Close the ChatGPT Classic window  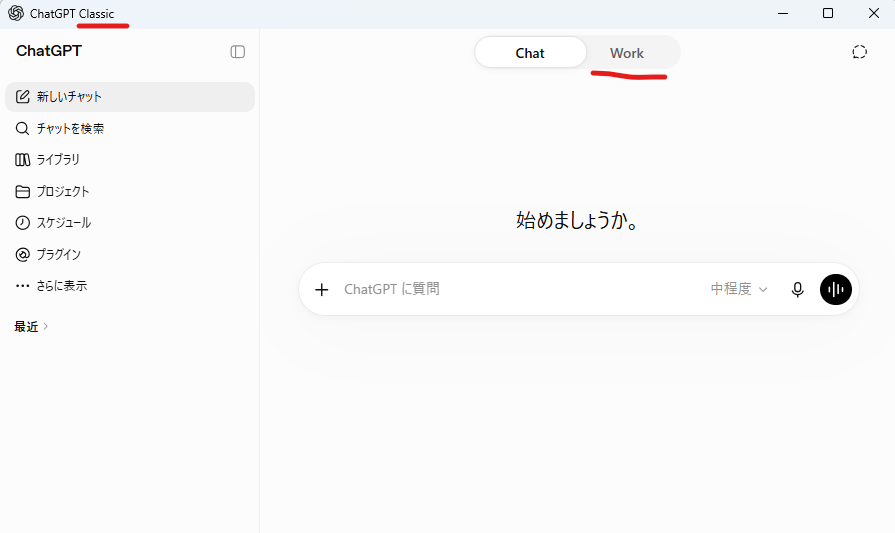pos(873,13)
